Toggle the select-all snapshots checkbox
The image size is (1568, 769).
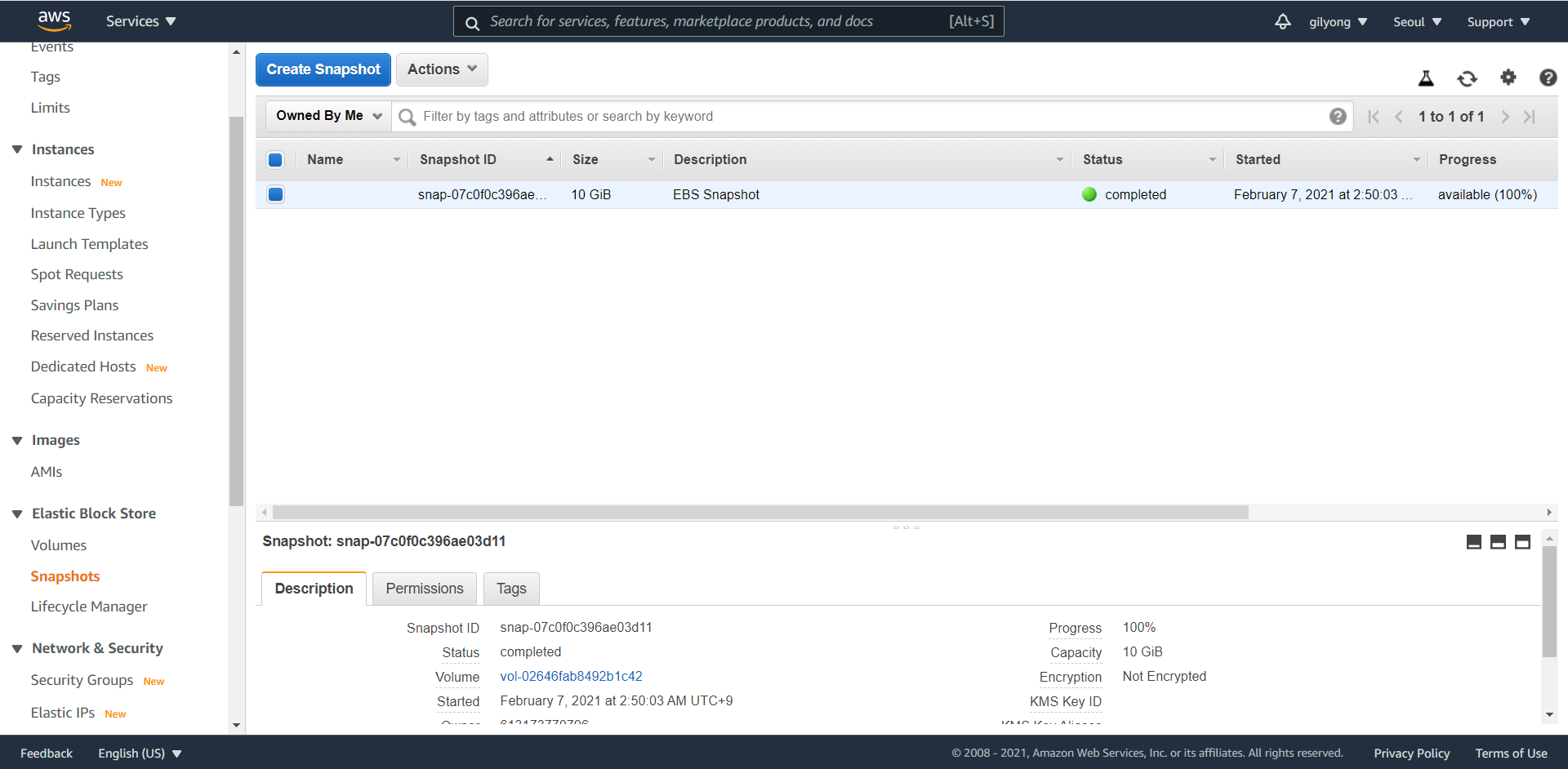275,160
